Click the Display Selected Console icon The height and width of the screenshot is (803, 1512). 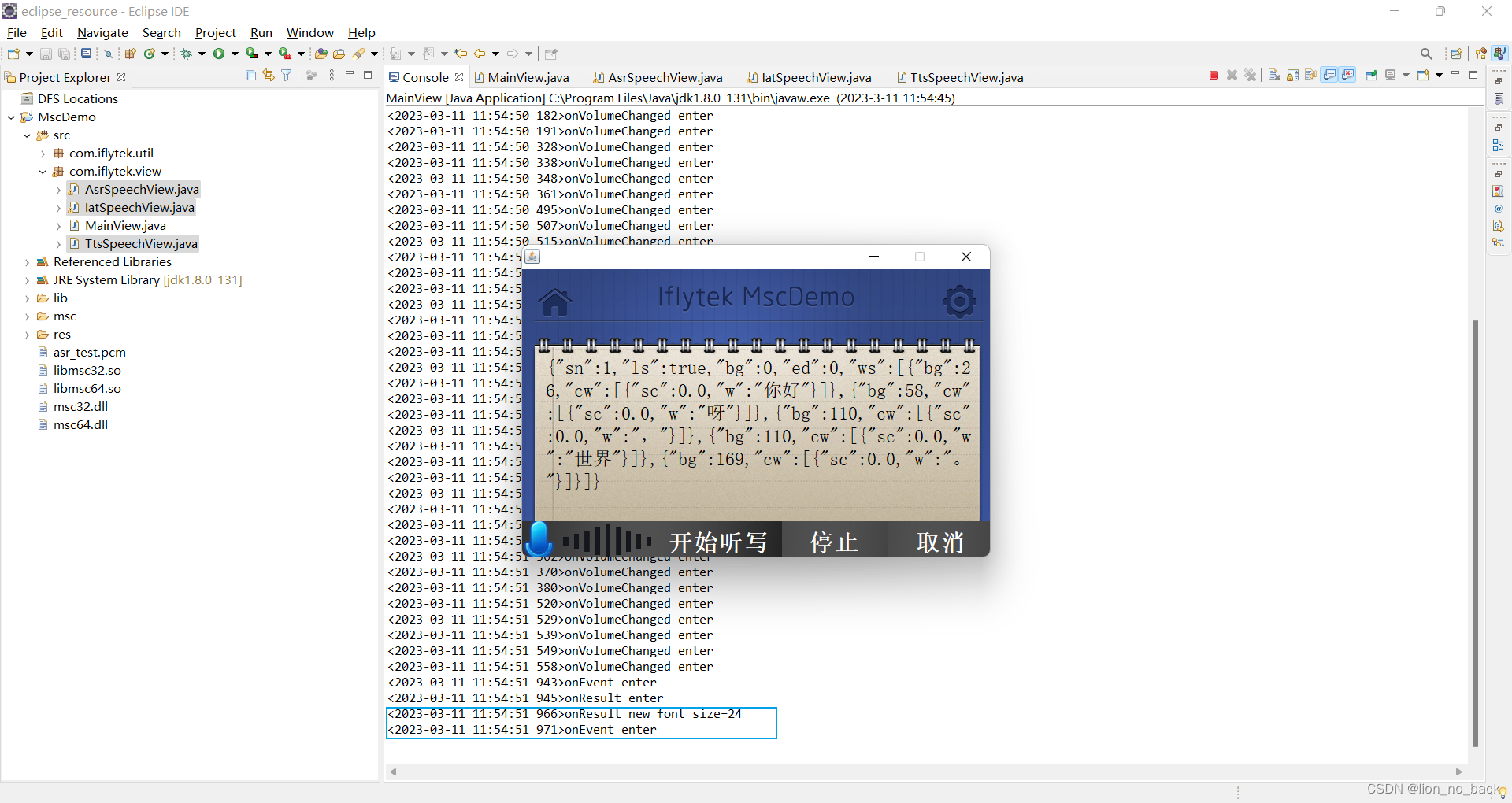tap(1390, 75)
